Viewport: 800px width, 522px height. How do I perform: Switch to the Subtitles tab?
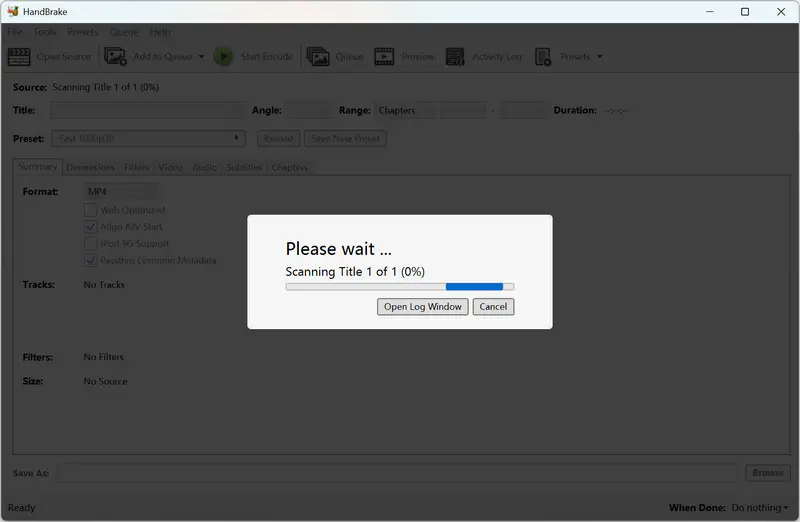point(244,167)
